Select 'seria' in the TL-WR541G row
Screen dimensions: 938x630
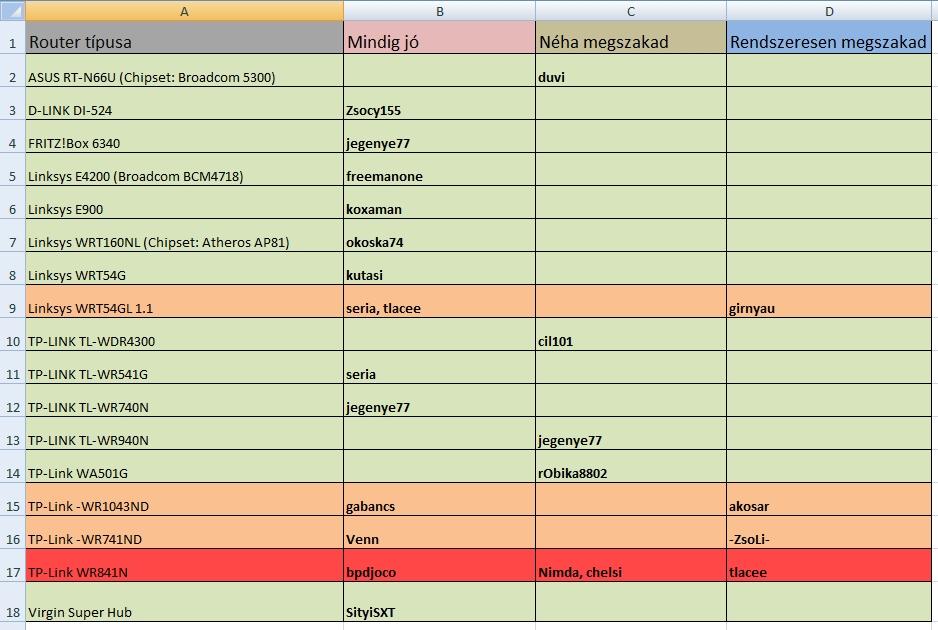coord(440,367)
